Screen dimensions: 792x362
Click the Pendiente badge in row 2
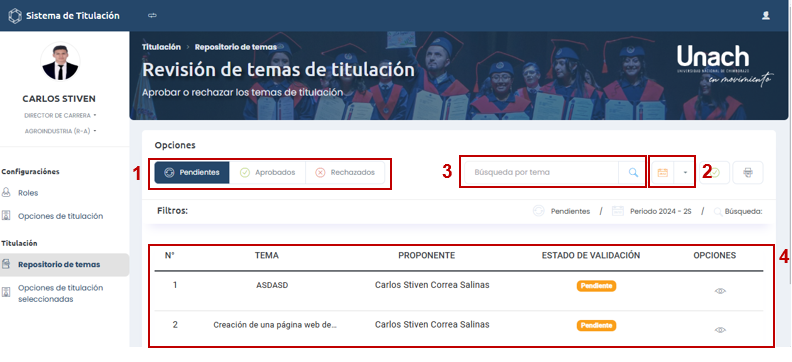pos(597,326)
